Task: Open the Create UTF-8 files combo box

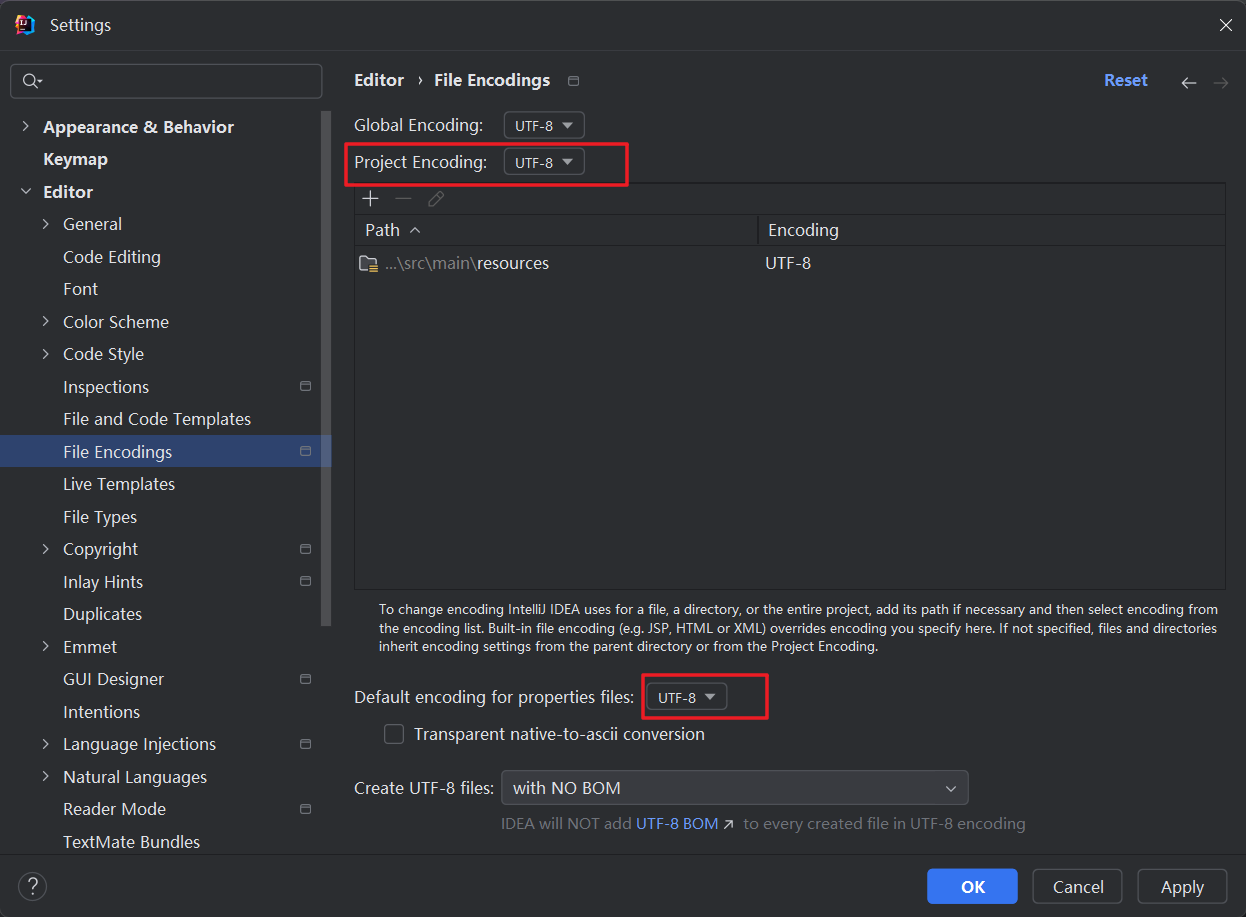Action: (734, 788)
